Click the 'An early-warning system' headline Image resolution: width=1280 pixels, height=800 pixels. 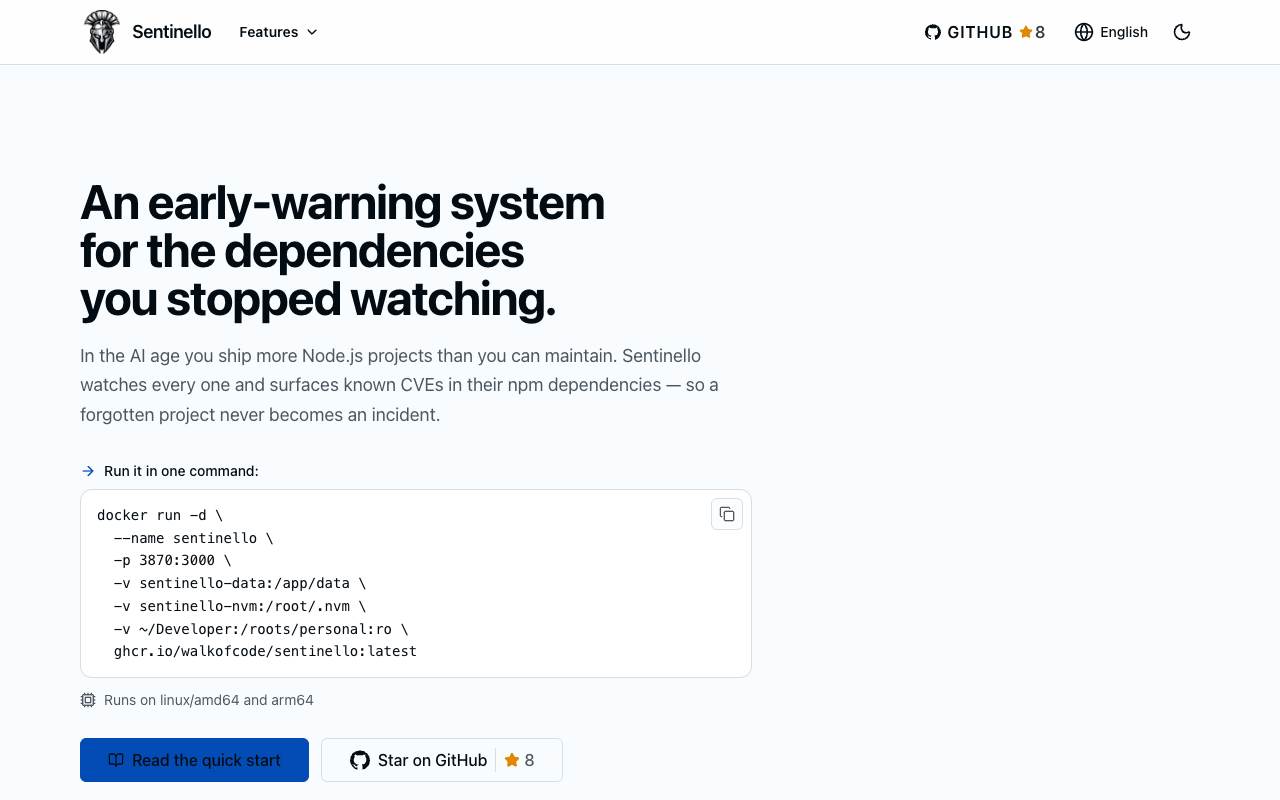pyautogui.click(x=342, y=203)
